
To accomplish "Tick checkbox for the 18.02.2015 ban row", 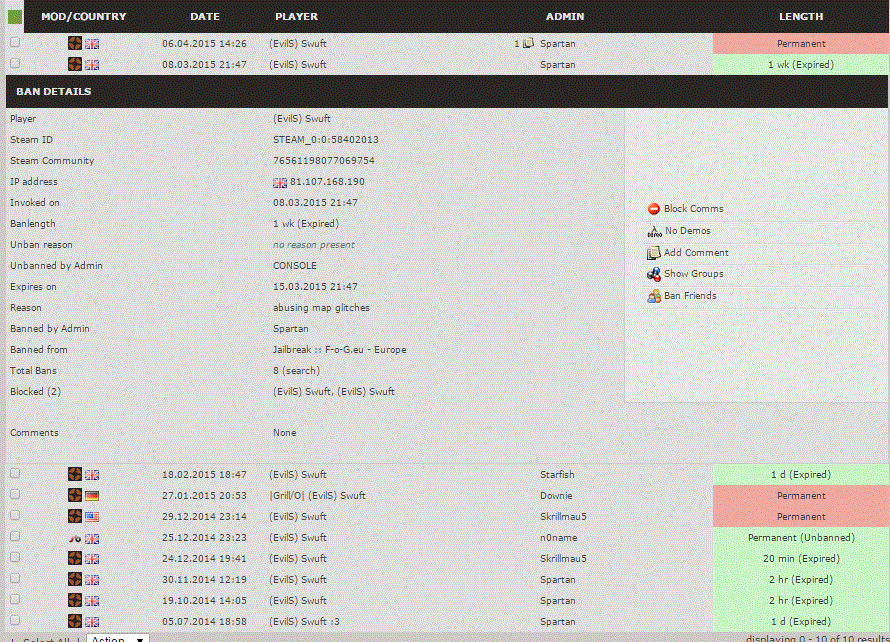I will (15, 474).
